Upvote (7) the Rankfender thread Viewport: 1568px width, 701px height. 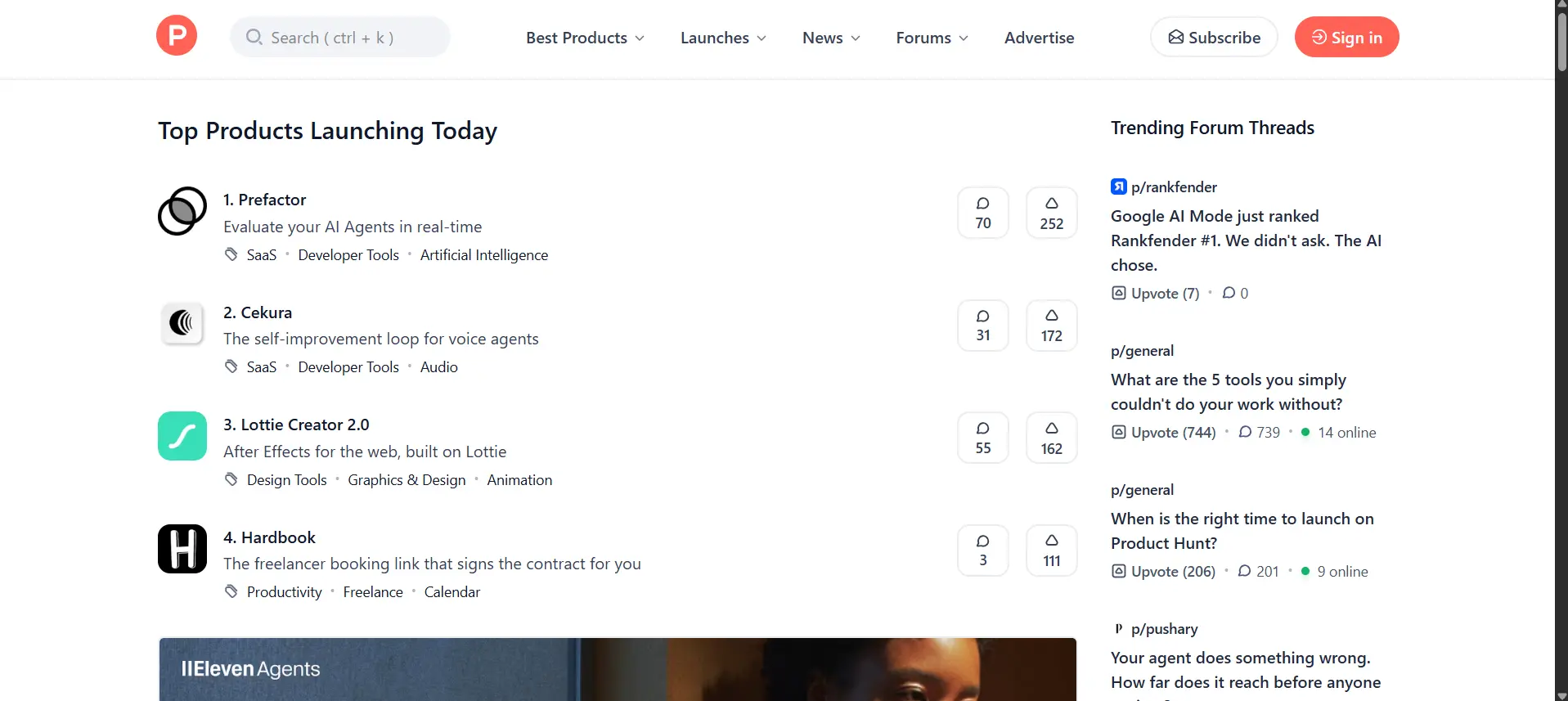click(x=1155, y=293)
